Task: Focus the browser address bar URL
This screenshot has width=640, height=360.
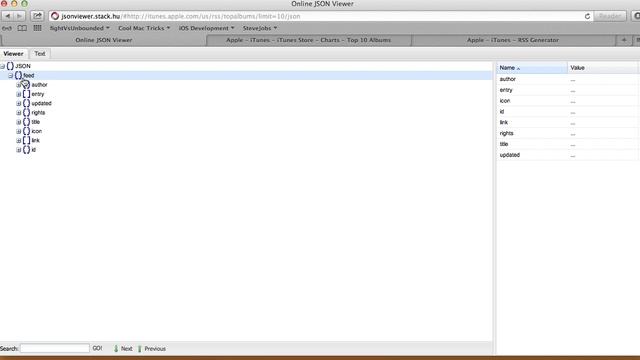Action: [x=320, y=16]
